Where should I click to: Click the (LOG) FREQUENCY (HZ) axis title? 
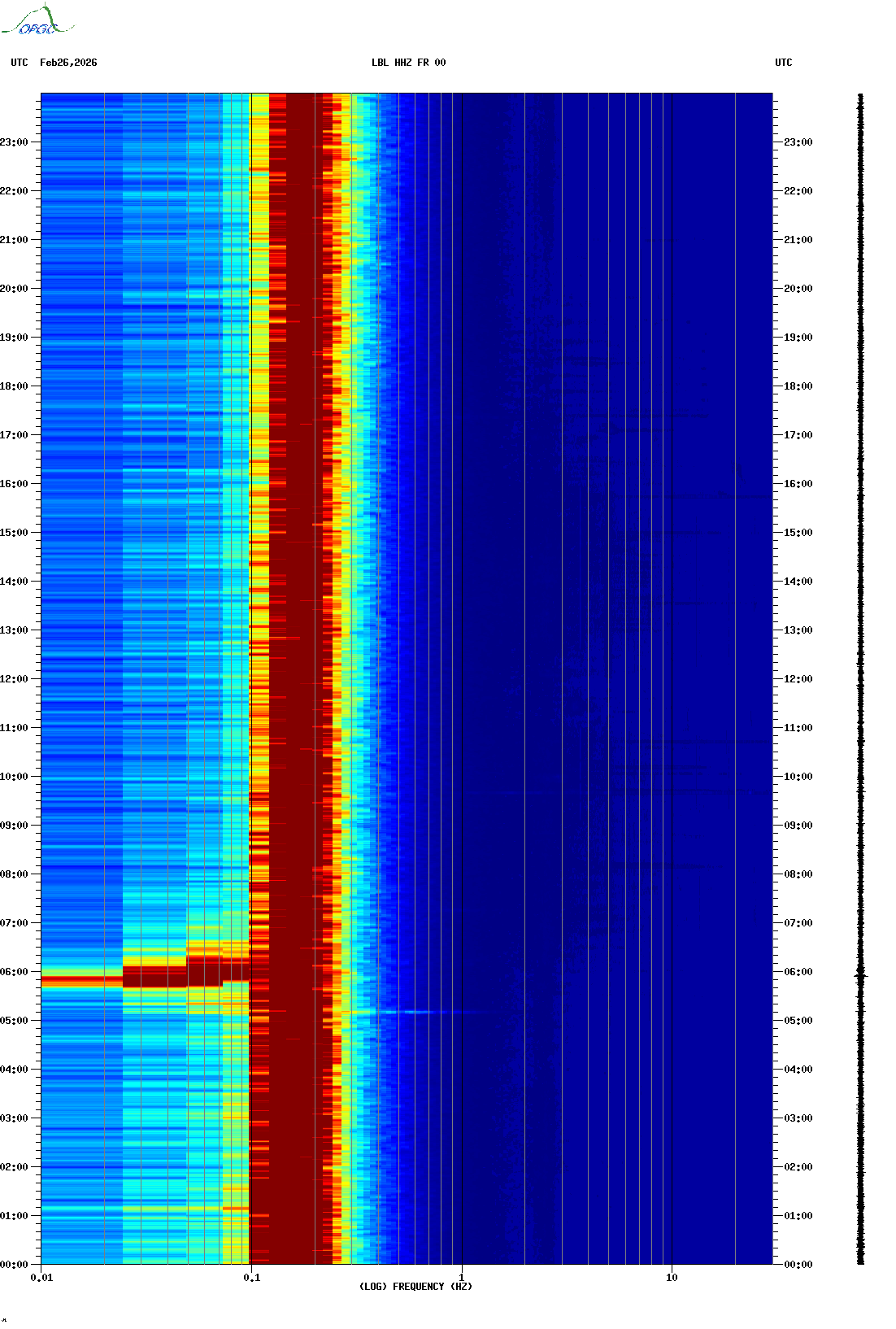(x=415, y=1287)
